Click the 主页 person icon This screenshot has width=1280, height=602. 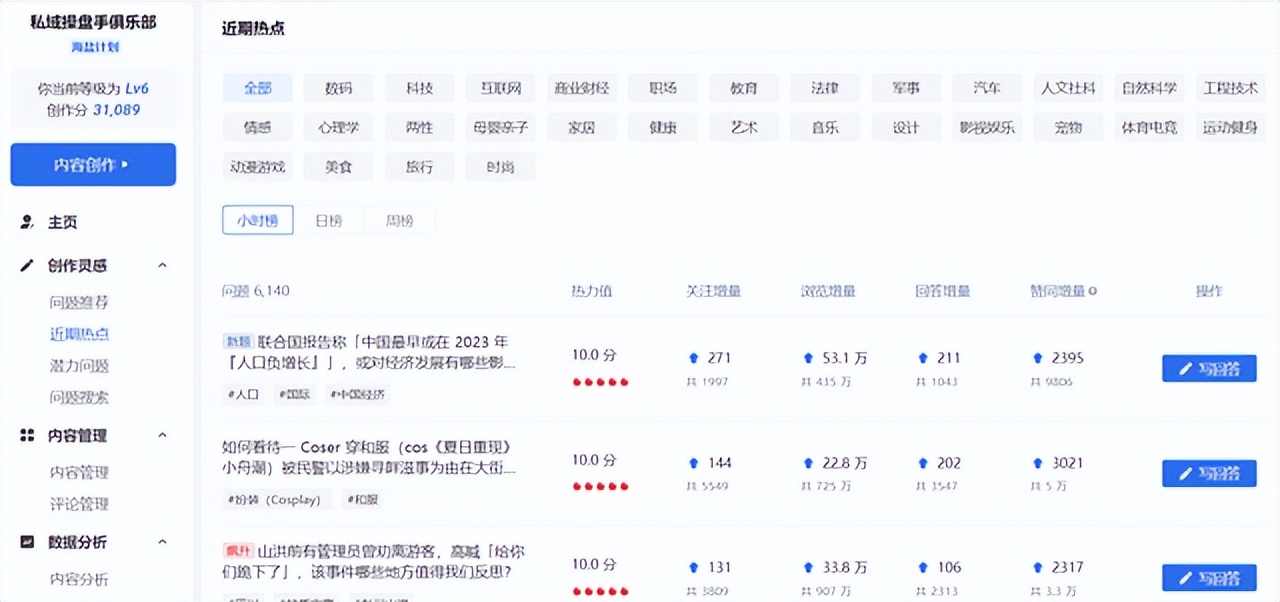pyautogui.click(x=28, y=222)
